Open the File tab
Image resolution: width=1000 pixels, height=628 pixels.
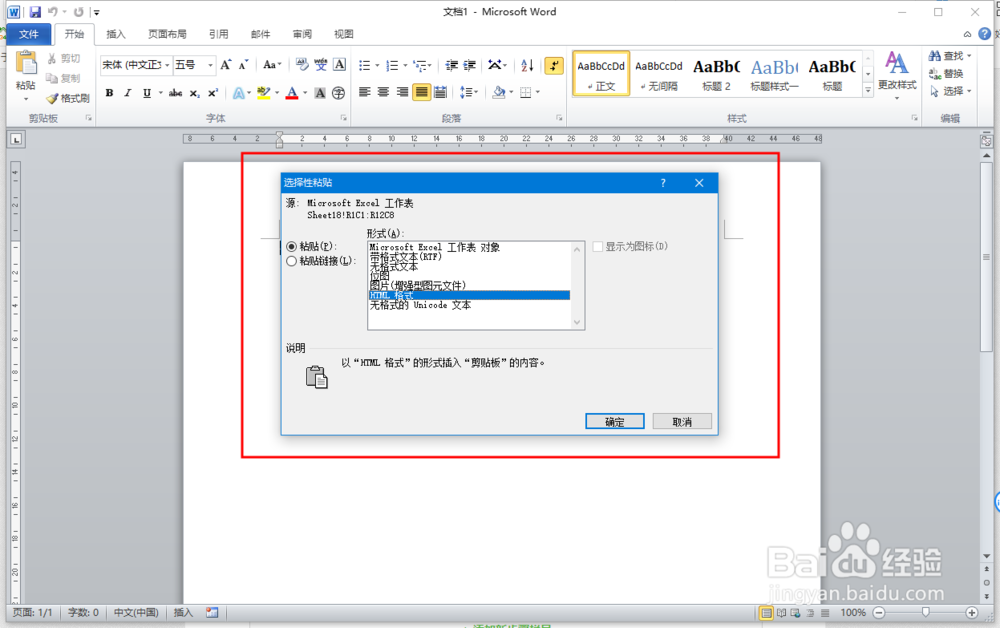pos(29,34)
